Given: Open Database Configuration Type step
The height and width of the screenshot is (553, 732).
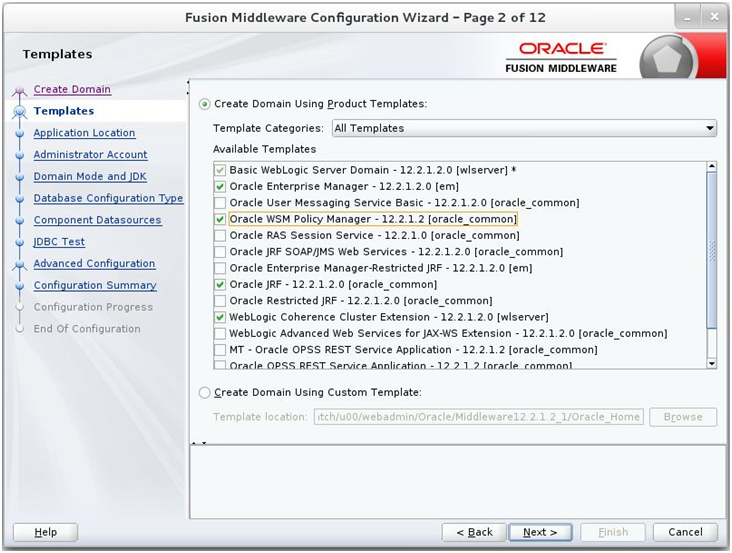Looking at the screenshot, I should tap(108, 198).
